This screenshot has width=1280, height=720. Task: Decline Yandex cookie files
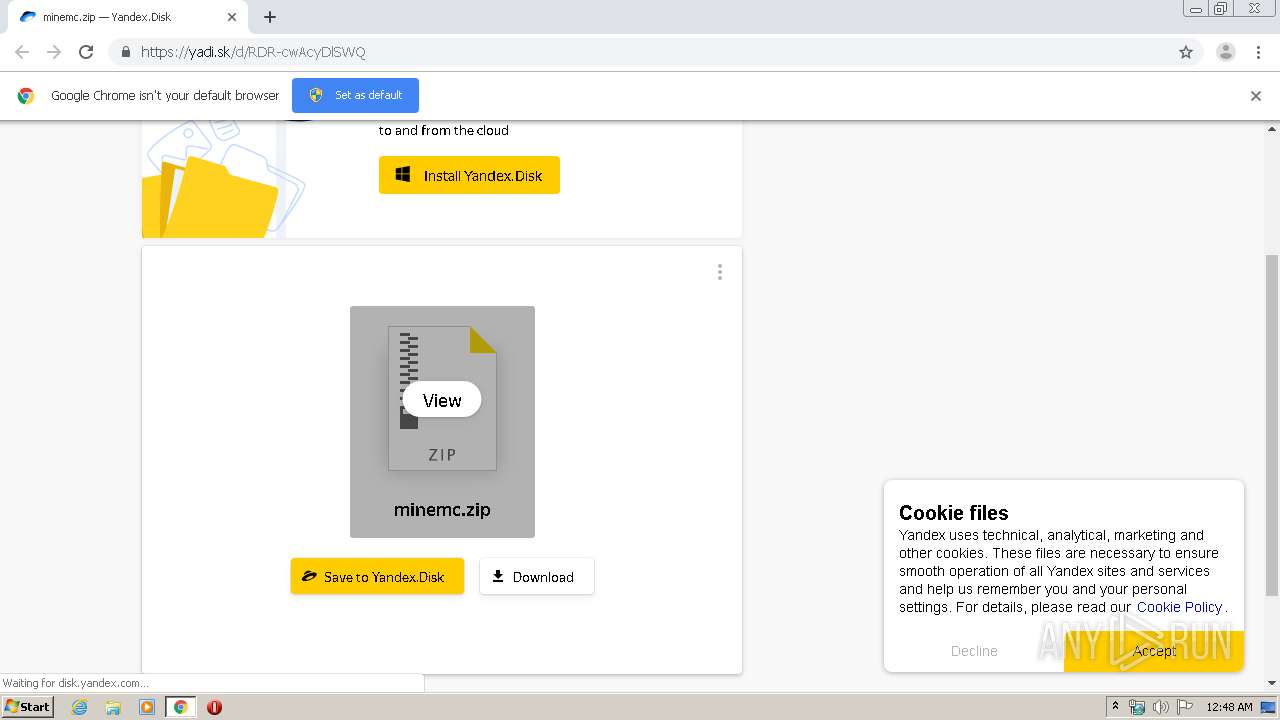coord(974,651)
